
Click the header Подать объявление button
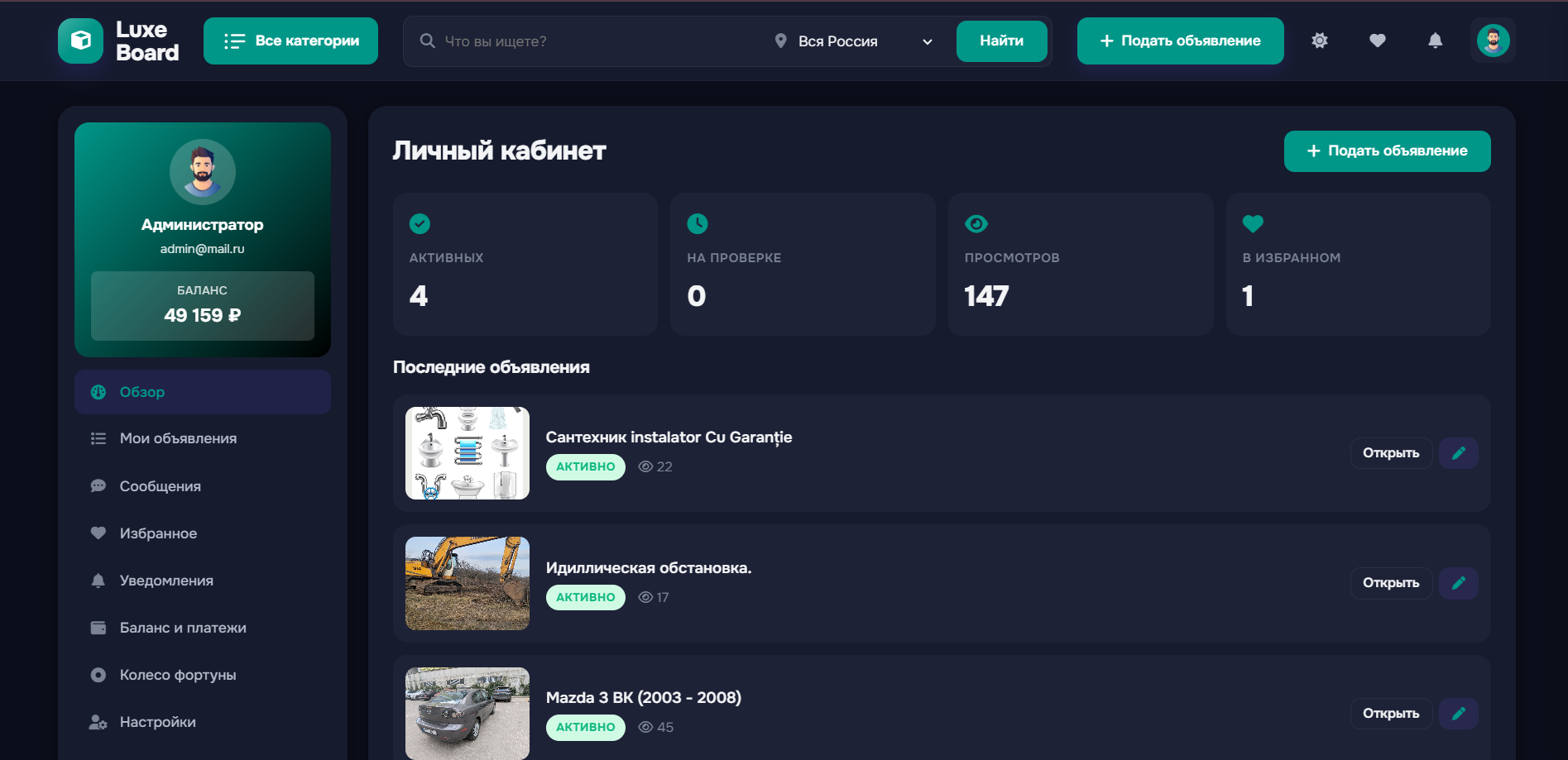pos(1180,41)
